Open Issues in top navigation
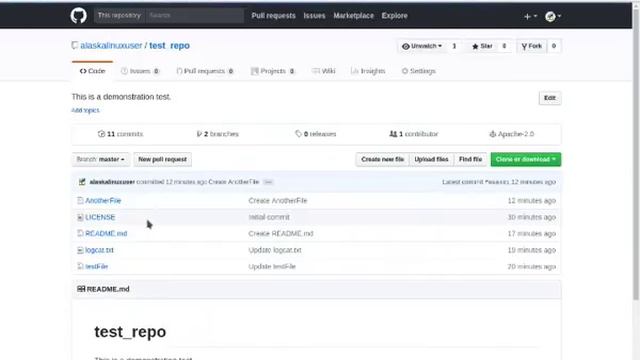The width and height of the screenshot is (640, 360). (314, 16)
